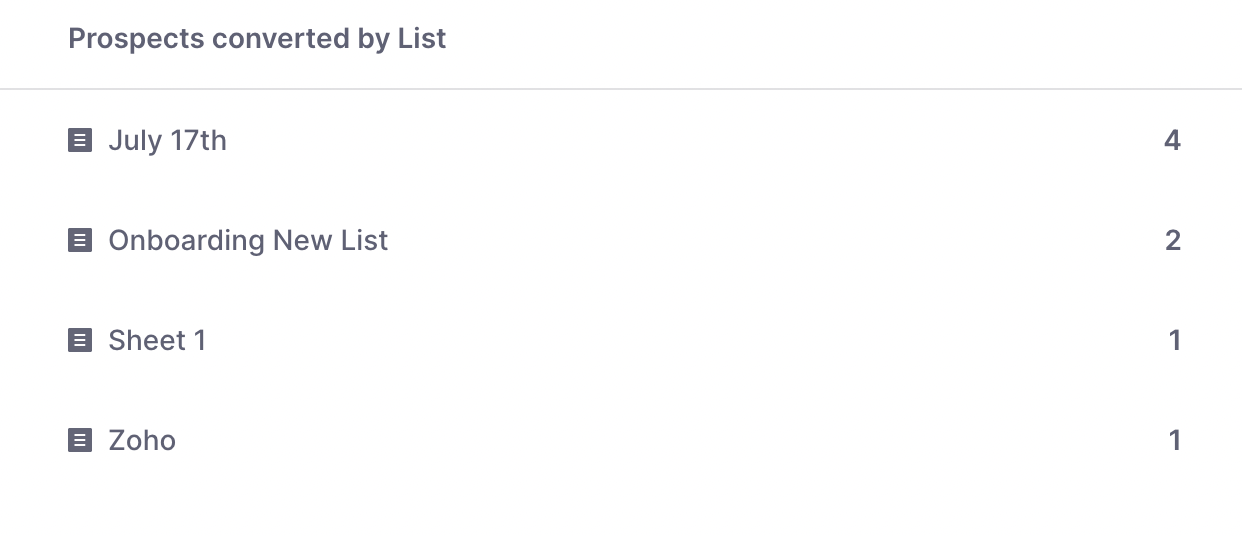This screenshot has height=536, width=1242.
Task: Click the converted count for Sheet 1
Action: 1175,340
